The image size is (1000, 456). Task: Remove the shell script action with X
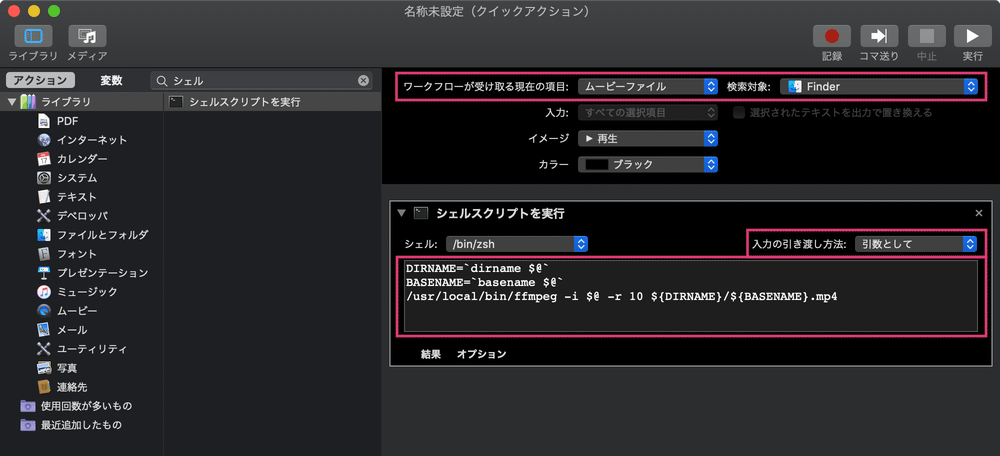(x=979, y=214)
